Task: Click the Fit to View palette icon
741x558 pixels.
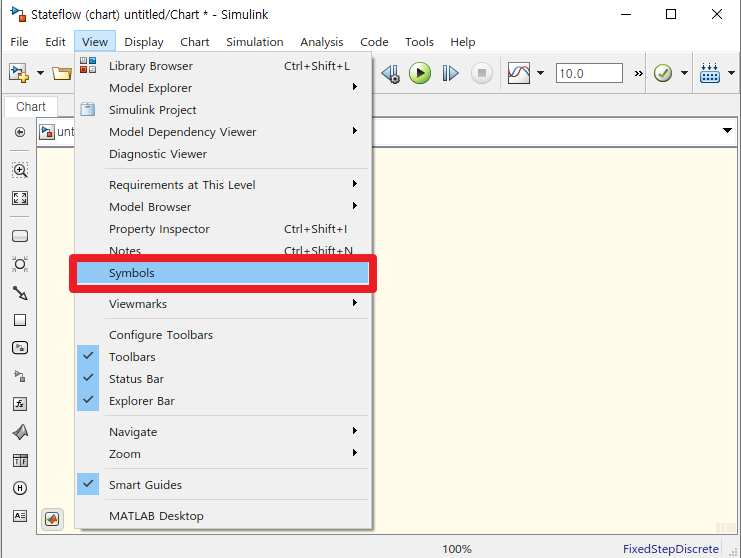Action: click(20, 198)
